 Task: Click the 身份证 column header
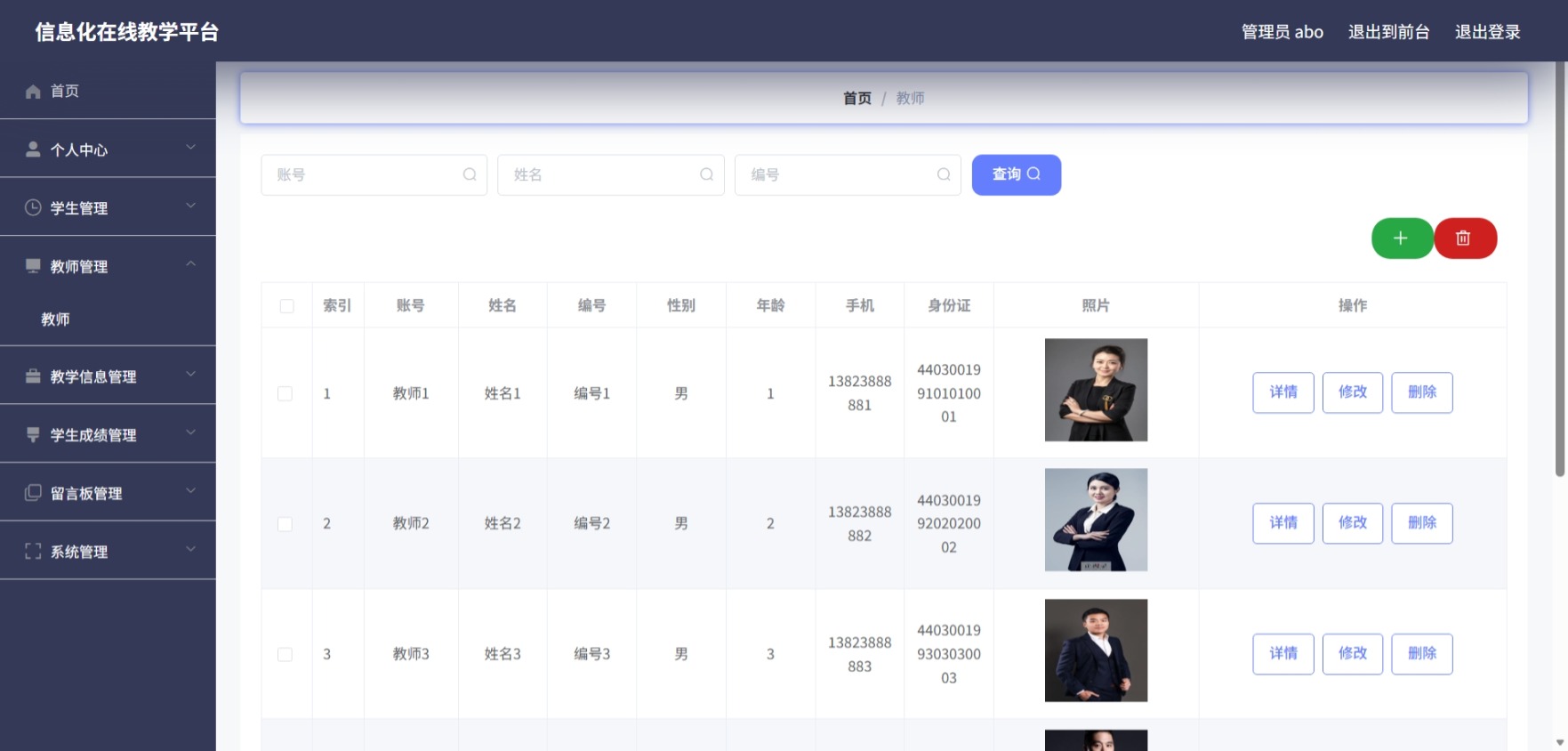pyautogui.click(x=949, y=305)
